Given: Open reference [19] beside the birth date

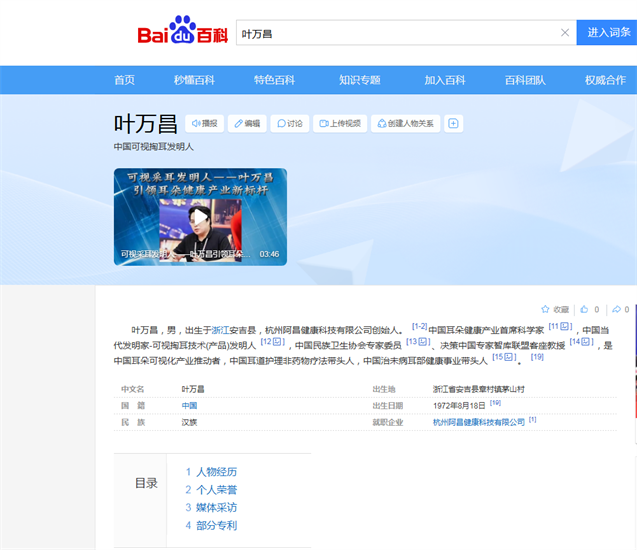Looking at the screenshot, I should (495, 403).
